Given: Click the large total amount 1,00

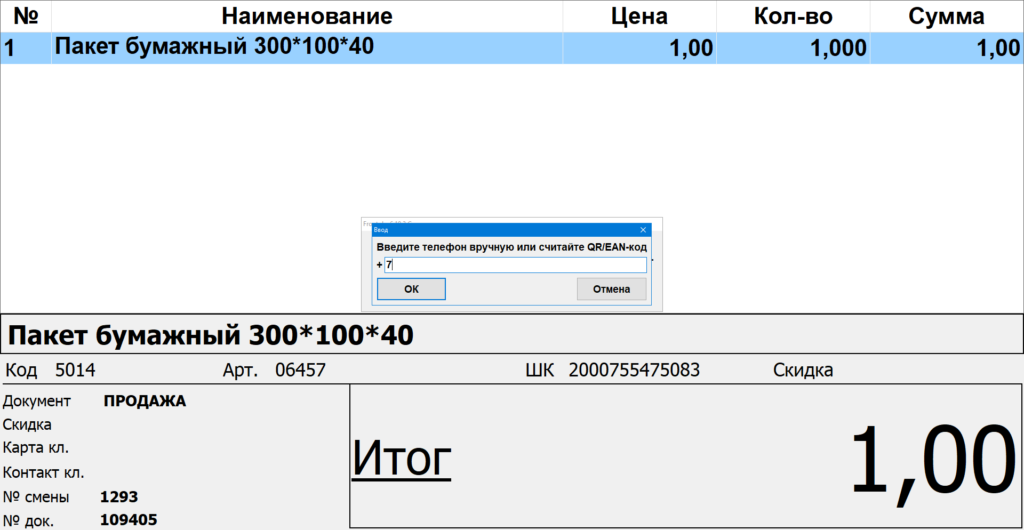Looking at the screenshot, I should [926, 460].
